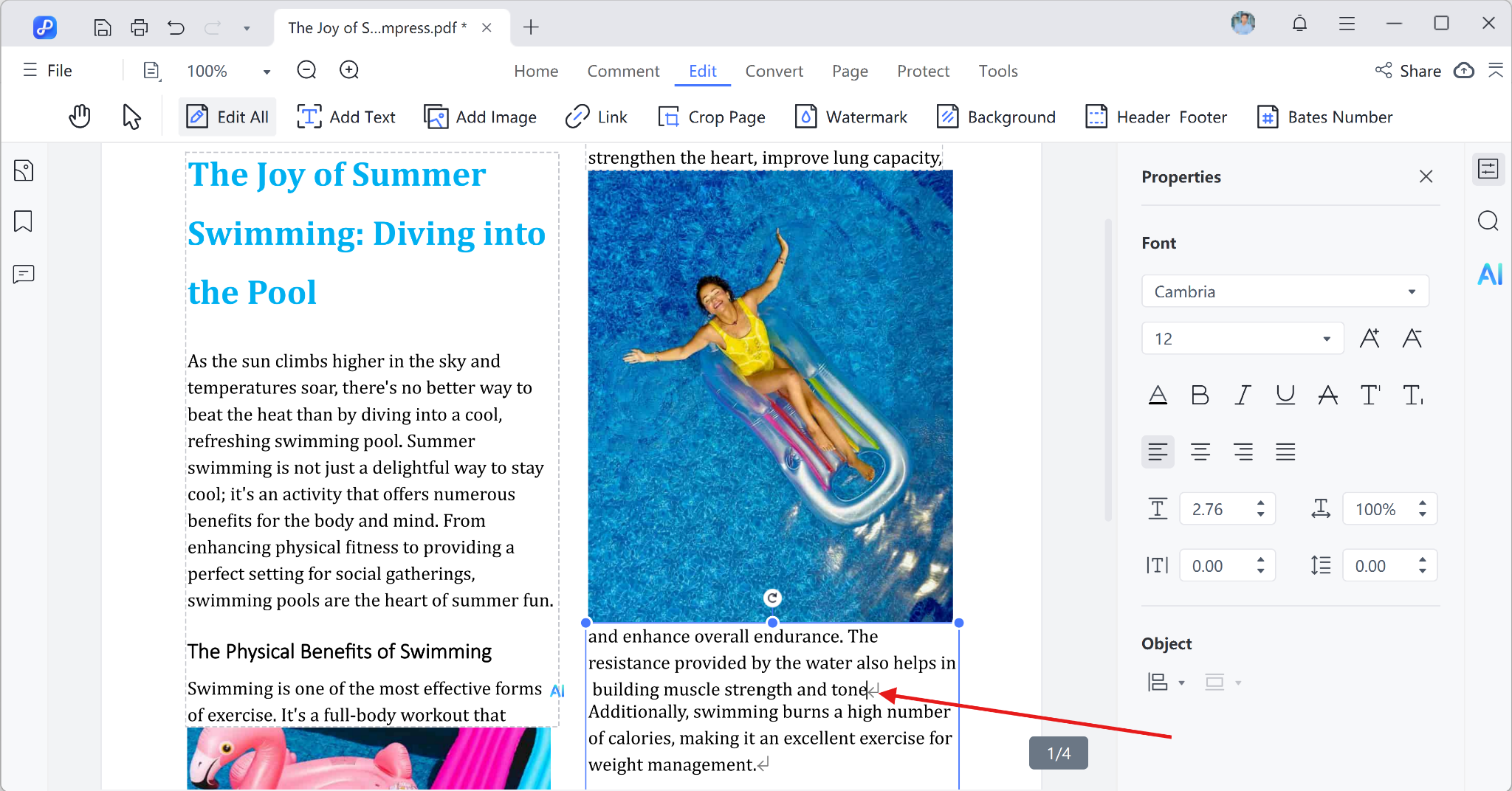The height and width of the screenshot is (791, 1512).
Task: Toggle bold text formatting
Action: coord(1200,395)
